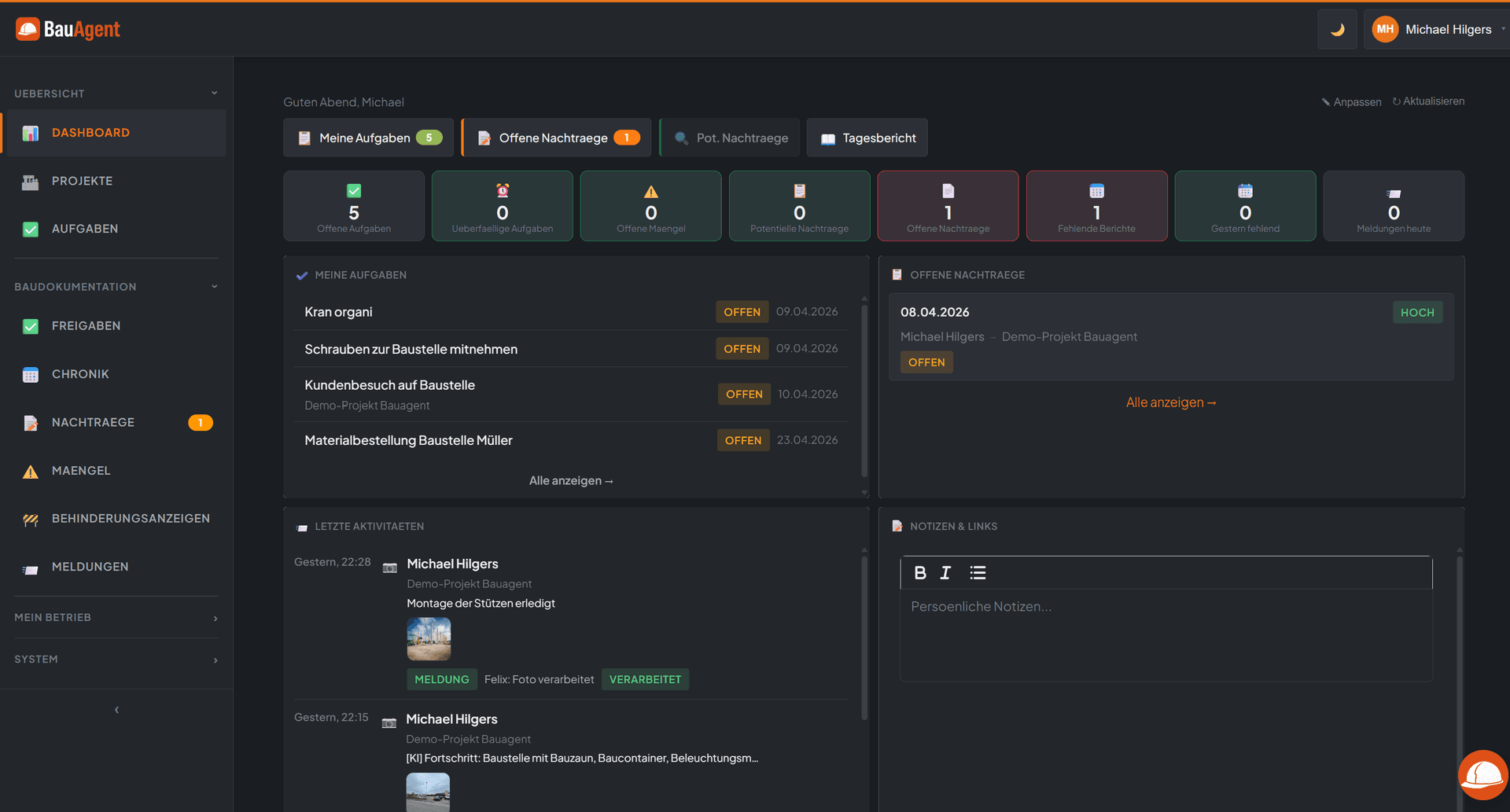Click the Nachtraege document icon with badge
This screenshot has width=1510, height=812.
30,423
